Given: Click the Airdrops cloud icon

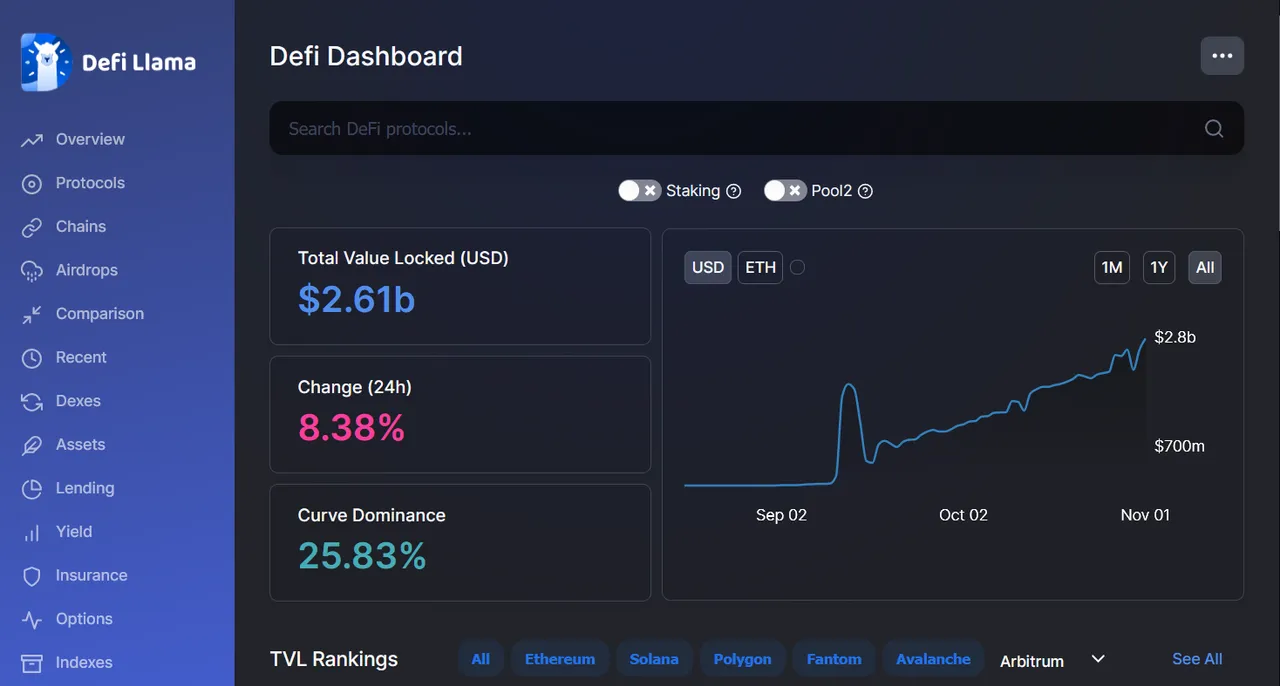Looking at the screenshot, I should 32,271.
